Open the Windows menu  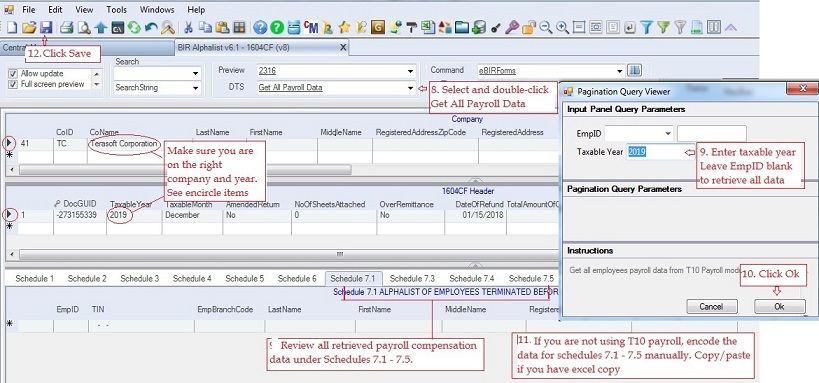157,9
